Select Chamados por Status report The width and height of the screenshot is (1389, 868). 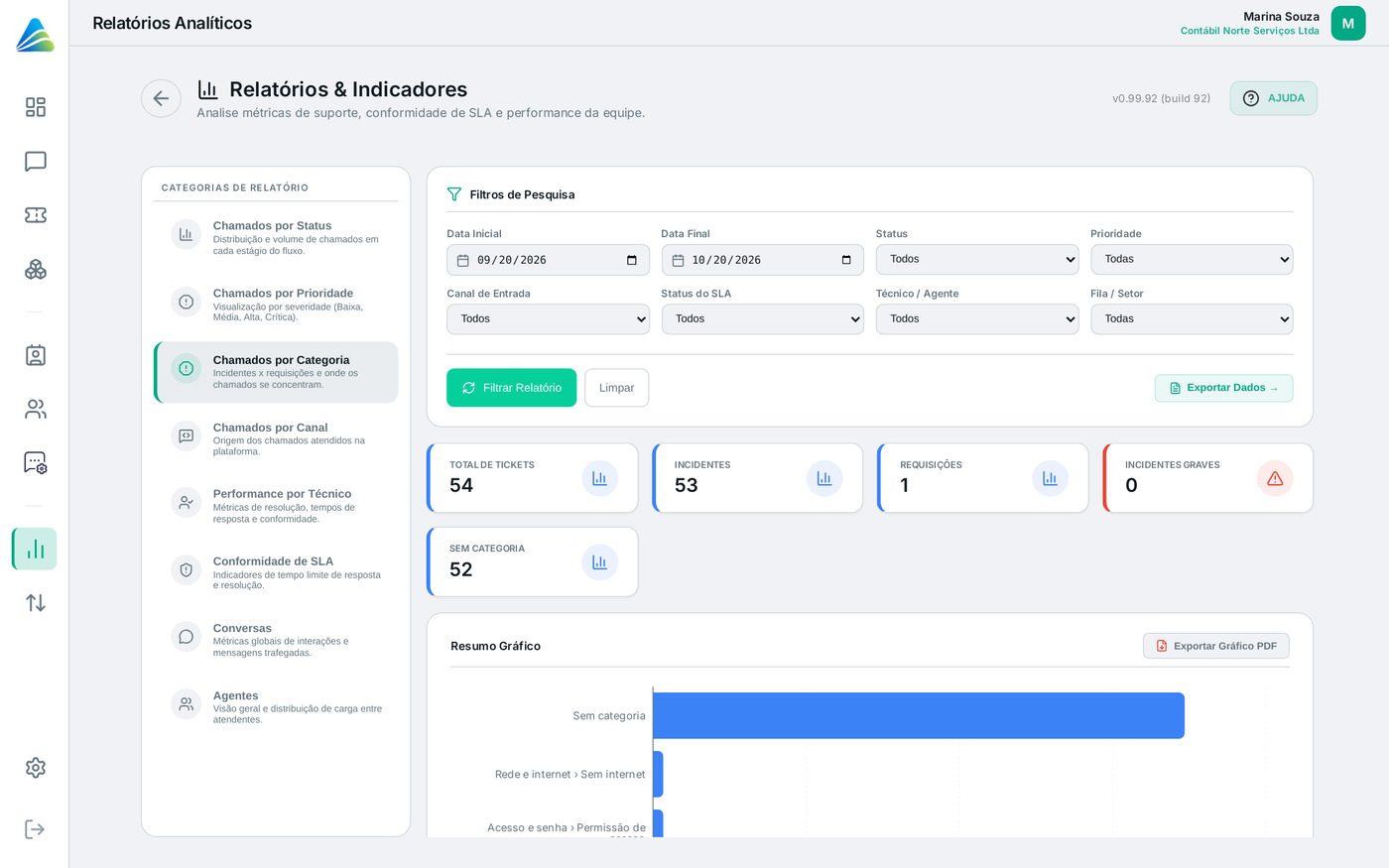[276, 238]
